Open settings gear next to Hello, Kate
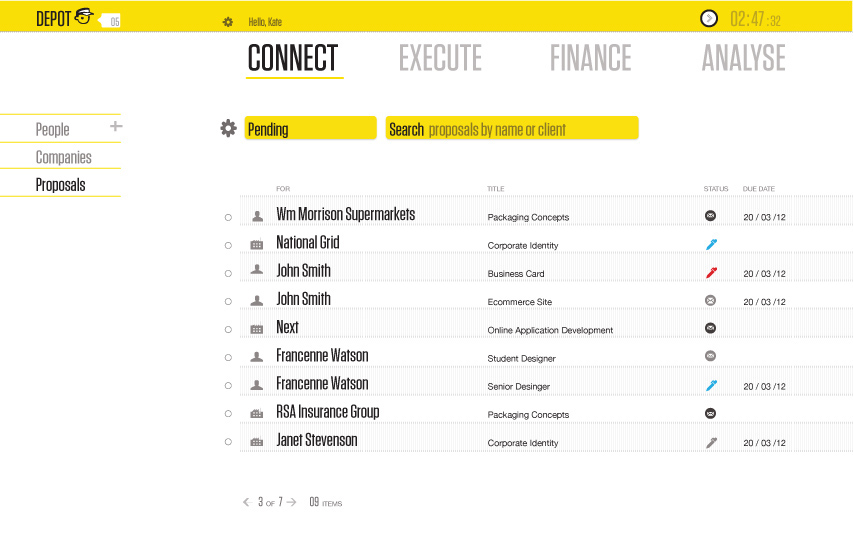 pyautogui.click(x=228, y=22)
